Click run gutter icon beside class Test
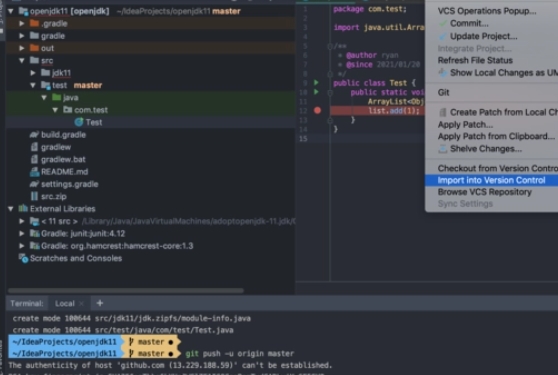Screen dimensions: 558x375 (316, 83)
